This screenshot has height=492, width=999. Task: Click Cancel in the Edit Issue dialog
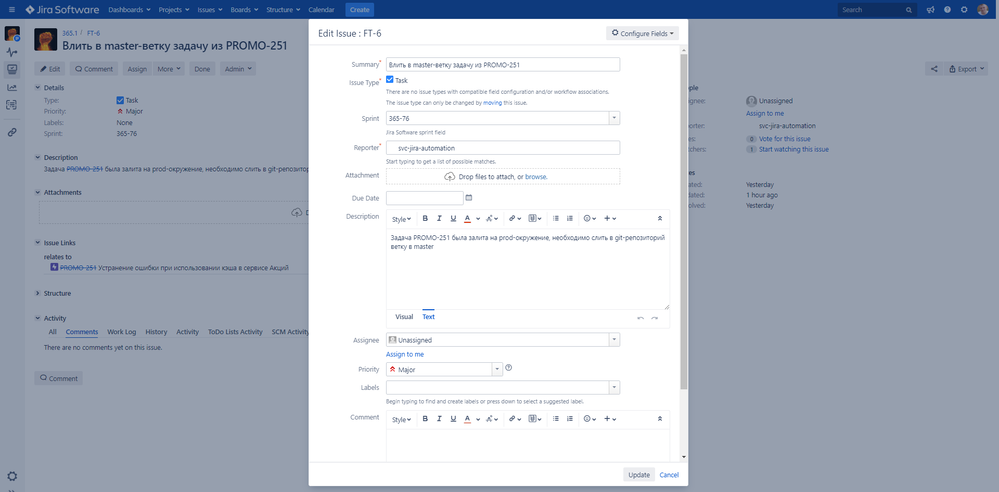(669, 475)
